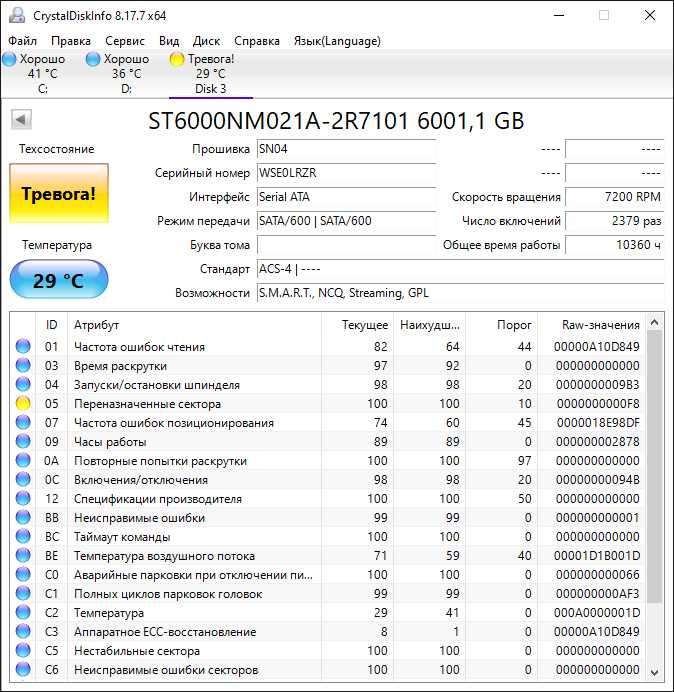674x692 pixels.
Task: Click the blue status orb for attribute 04
Action: coord(23,384)
